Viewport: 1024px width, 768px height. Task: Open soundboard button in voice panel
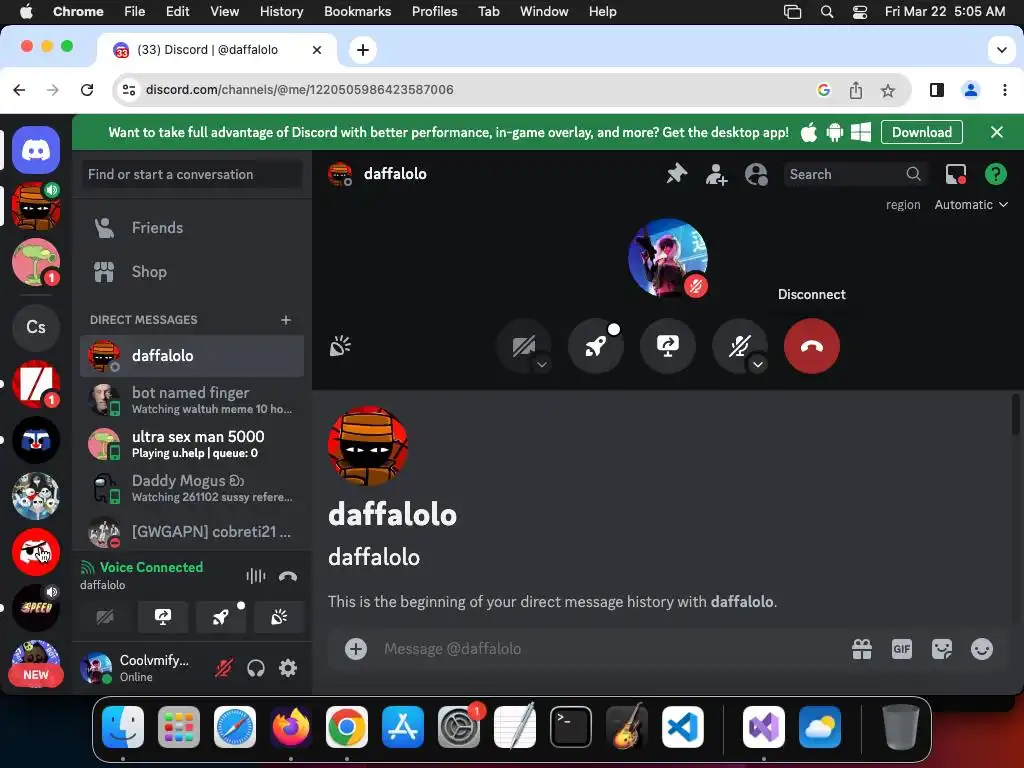[x=279, y=617]
